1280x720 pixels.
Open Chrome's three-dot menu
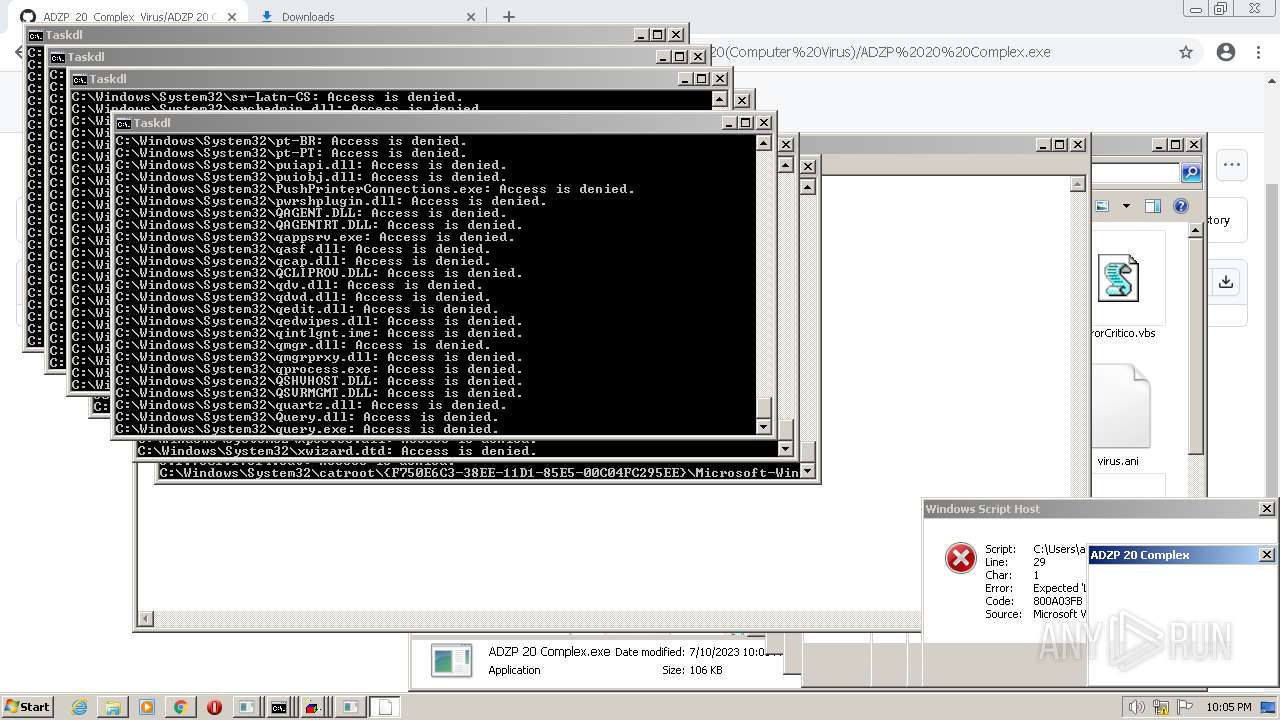[1259, 52]
